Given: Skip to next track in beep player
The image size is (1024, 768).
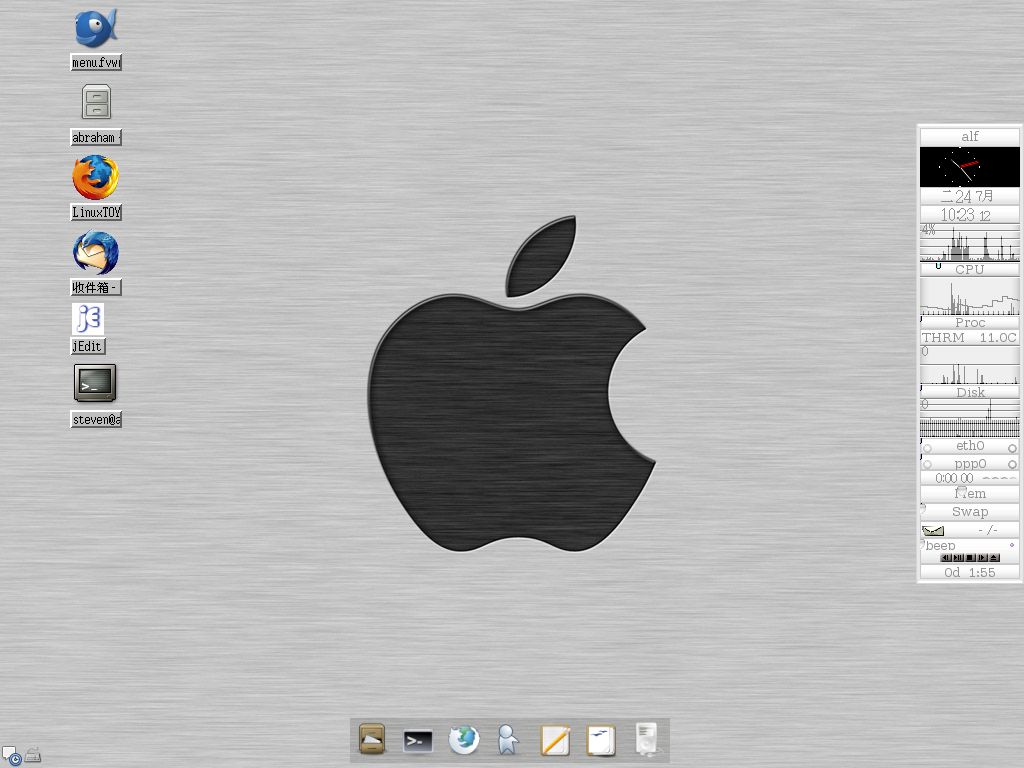Looking at the screenshot, I should (x=982, y=558).
